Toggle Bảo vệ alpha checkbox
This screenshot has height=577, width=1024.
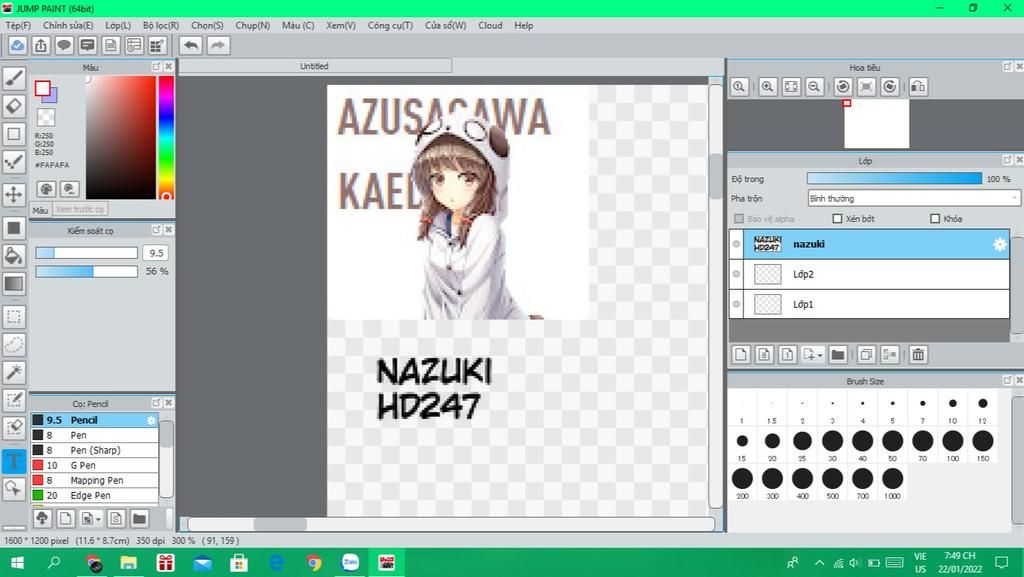click(x=739, y=219)
